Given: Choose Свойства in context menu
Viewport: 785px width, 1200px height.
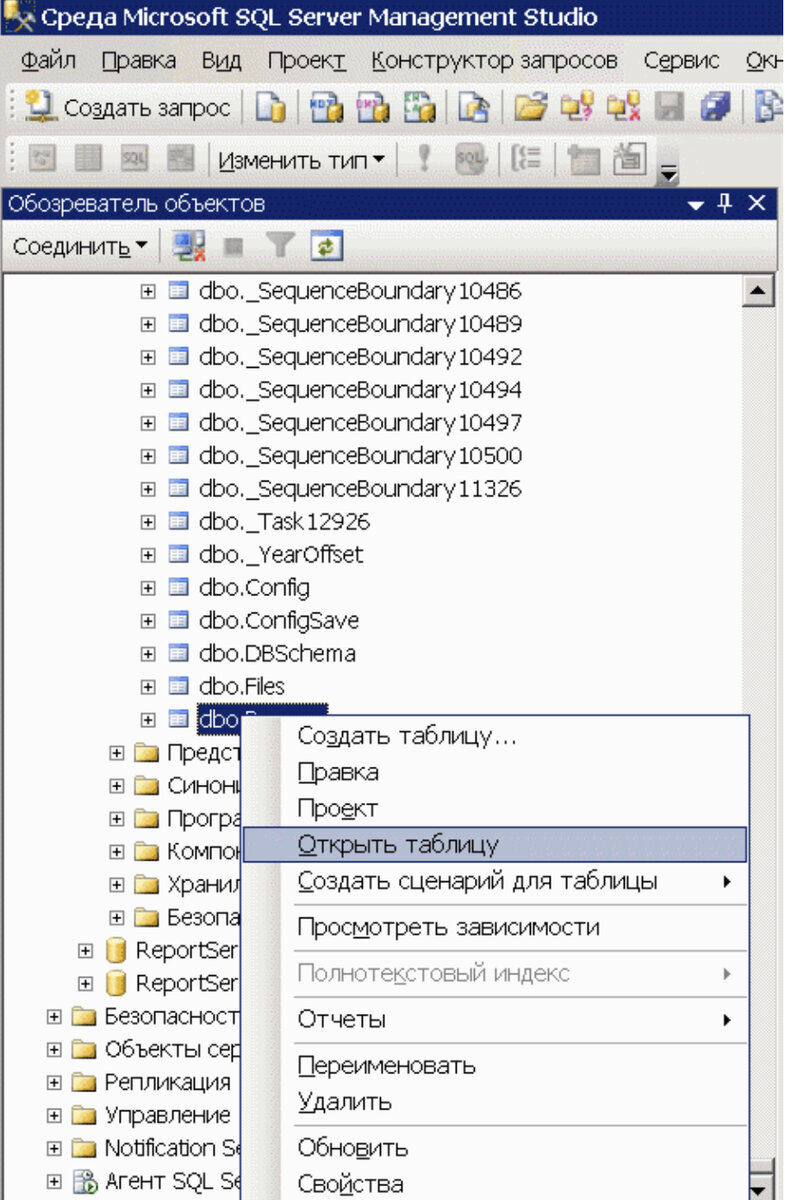Looking at the screenshot, I should [x=496, y=1185].
